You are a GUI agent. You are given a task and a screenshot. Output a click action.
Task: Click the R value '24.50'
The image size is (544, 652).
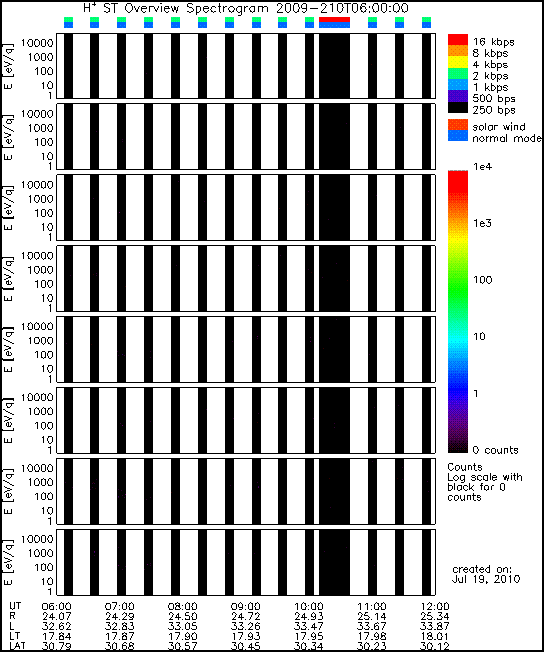click(x=183, y=617)
